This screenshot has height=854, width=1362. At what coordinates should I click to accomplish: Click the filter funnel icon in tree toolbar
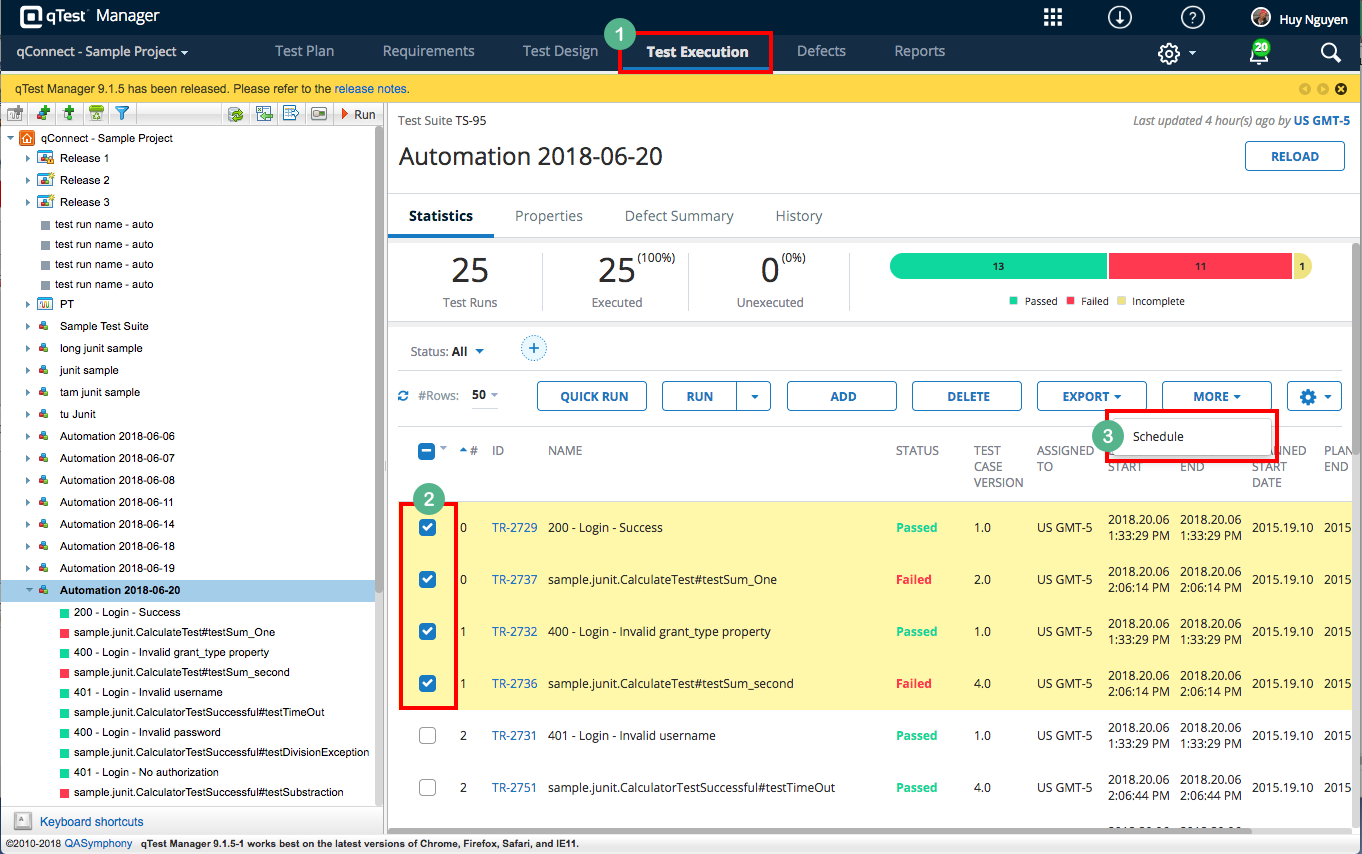point(122,114)
